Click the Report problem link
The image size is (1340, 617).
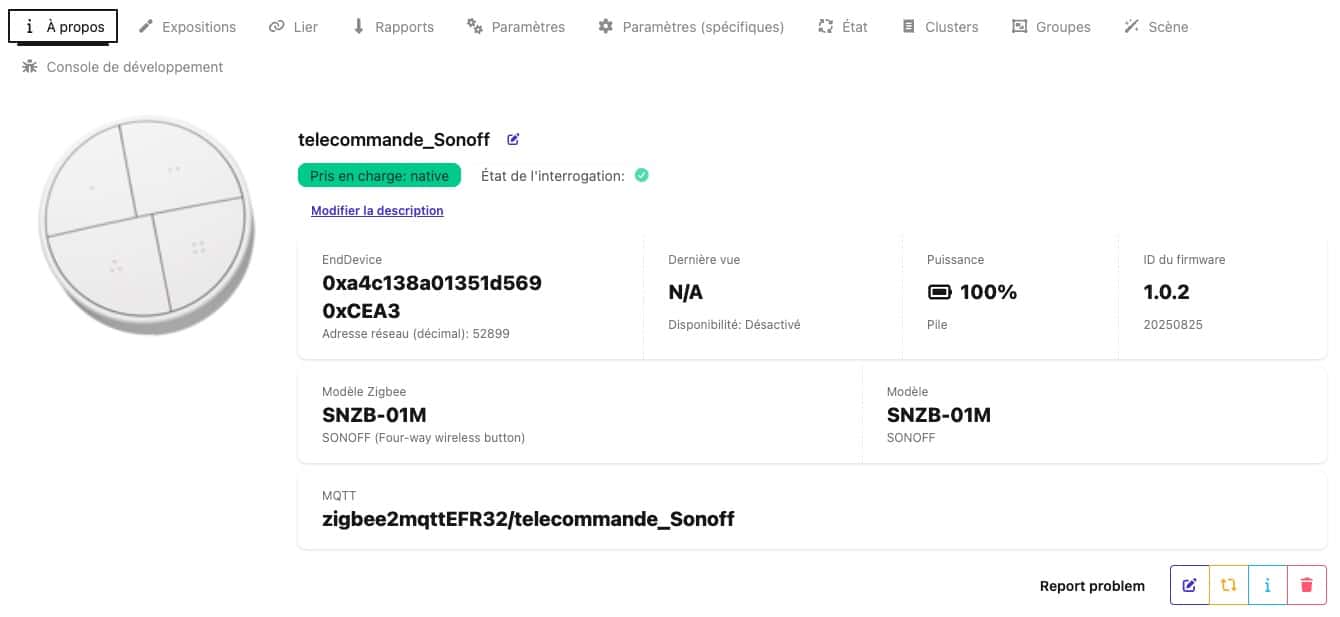pos(1092,586)
